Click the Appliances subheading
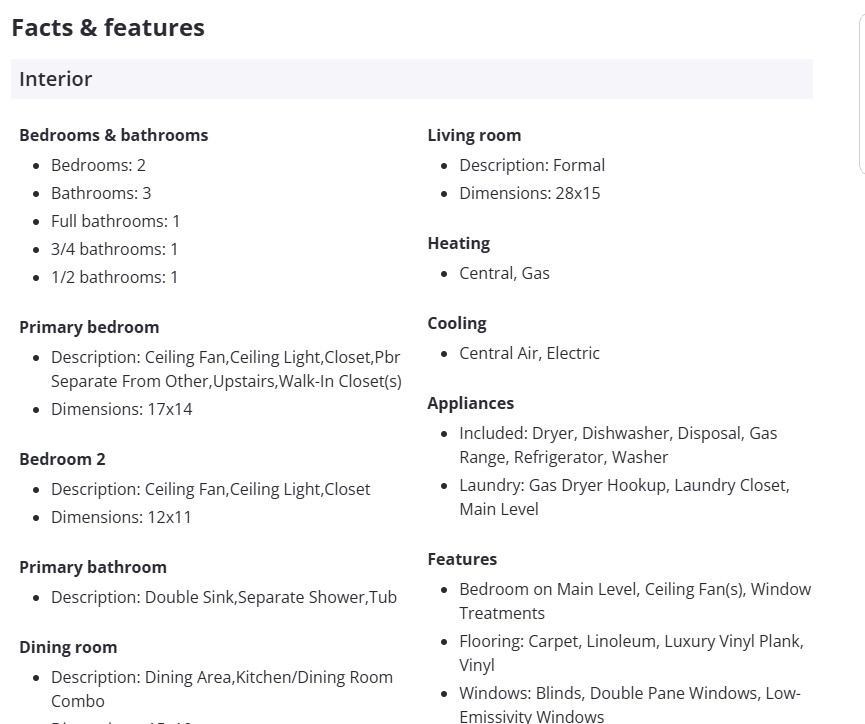 (x=470, y=403)
